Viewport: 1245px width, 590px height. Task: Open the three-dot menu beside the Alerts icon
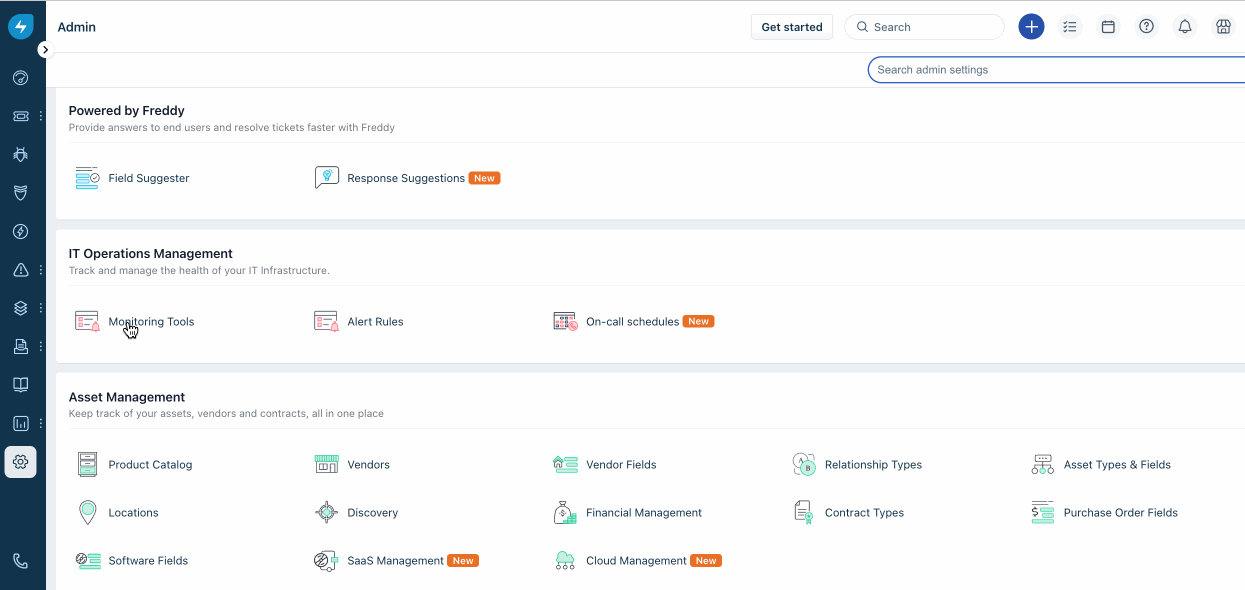pos(40,270)
